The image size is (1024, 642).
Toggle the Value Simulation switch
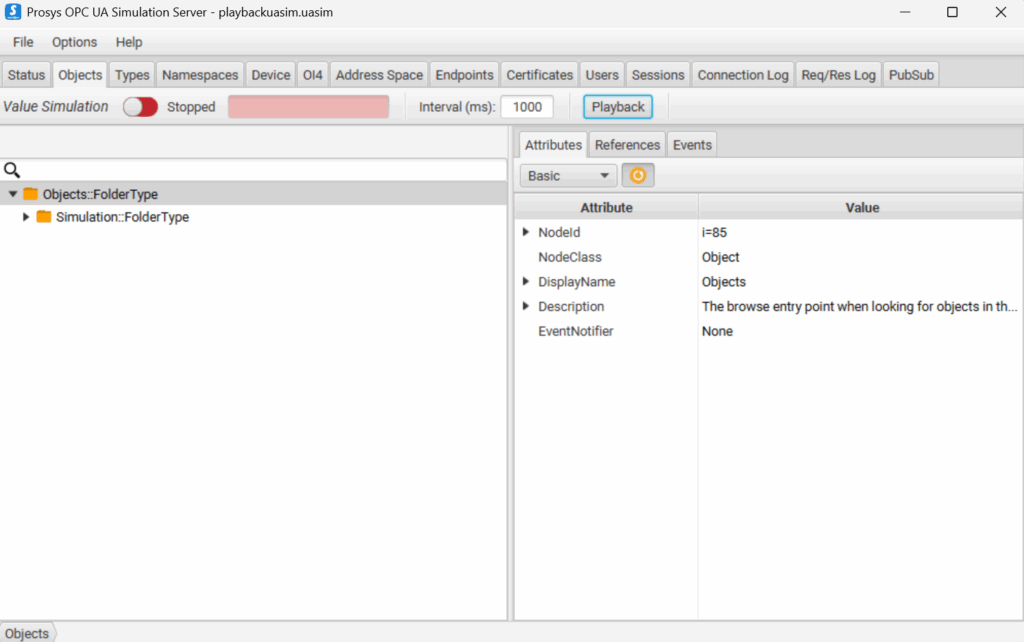(140, 107)
